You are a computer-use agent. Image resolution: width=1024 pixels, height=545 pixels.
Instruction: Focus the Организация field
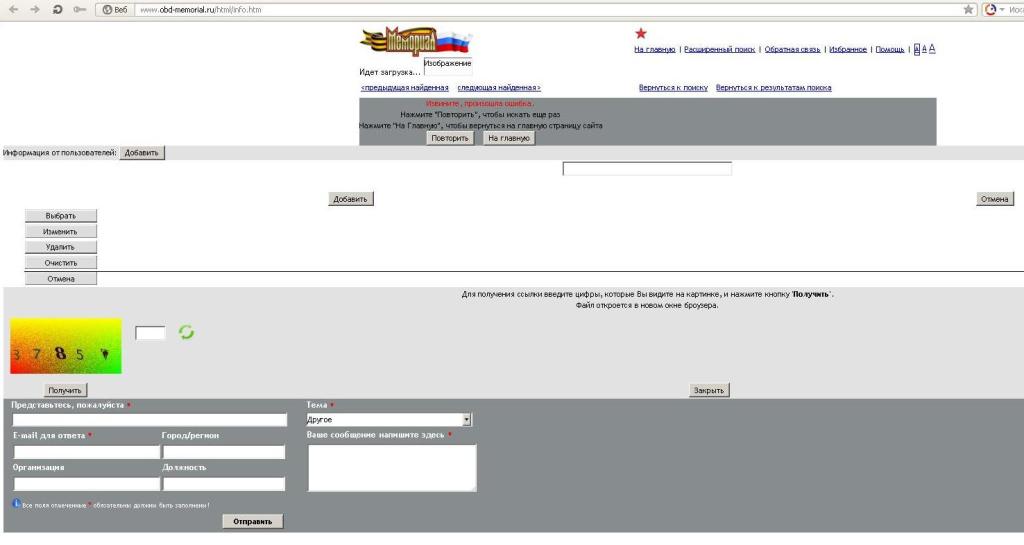pyautogui.click(x=87, y=484)
